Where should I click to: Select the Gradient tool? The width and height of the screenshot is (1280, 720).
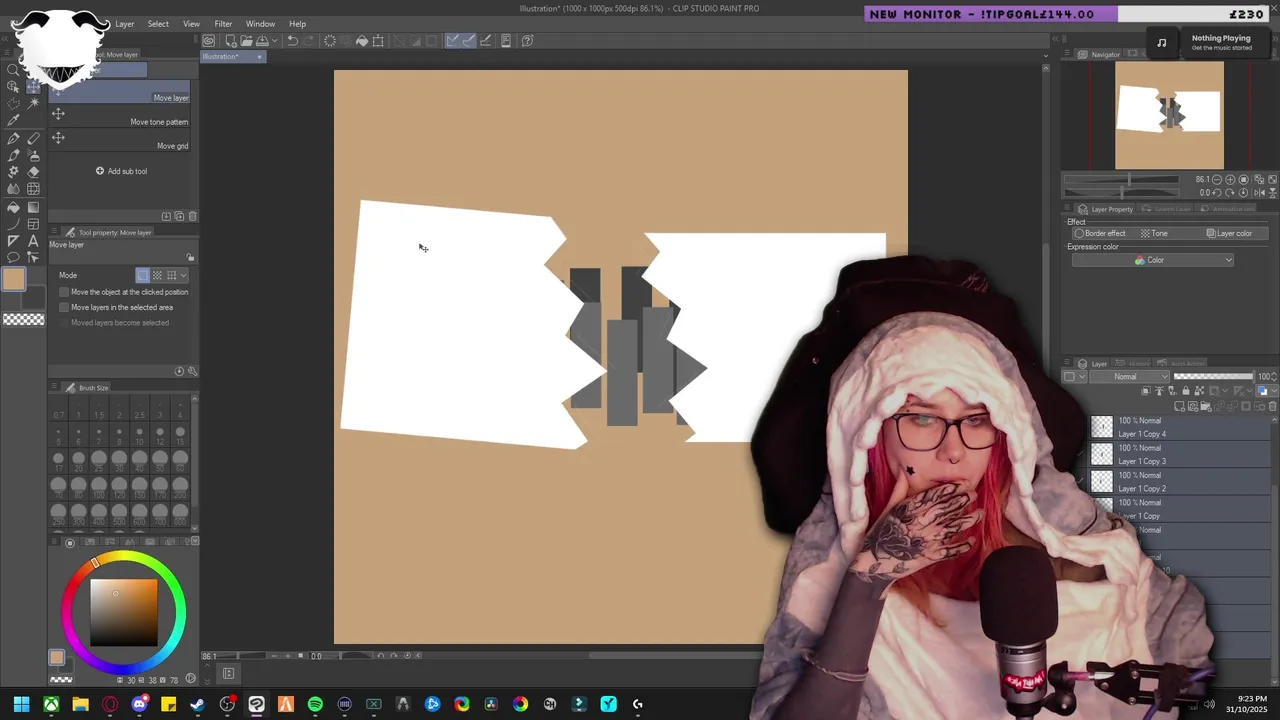(x=33, y=208)
